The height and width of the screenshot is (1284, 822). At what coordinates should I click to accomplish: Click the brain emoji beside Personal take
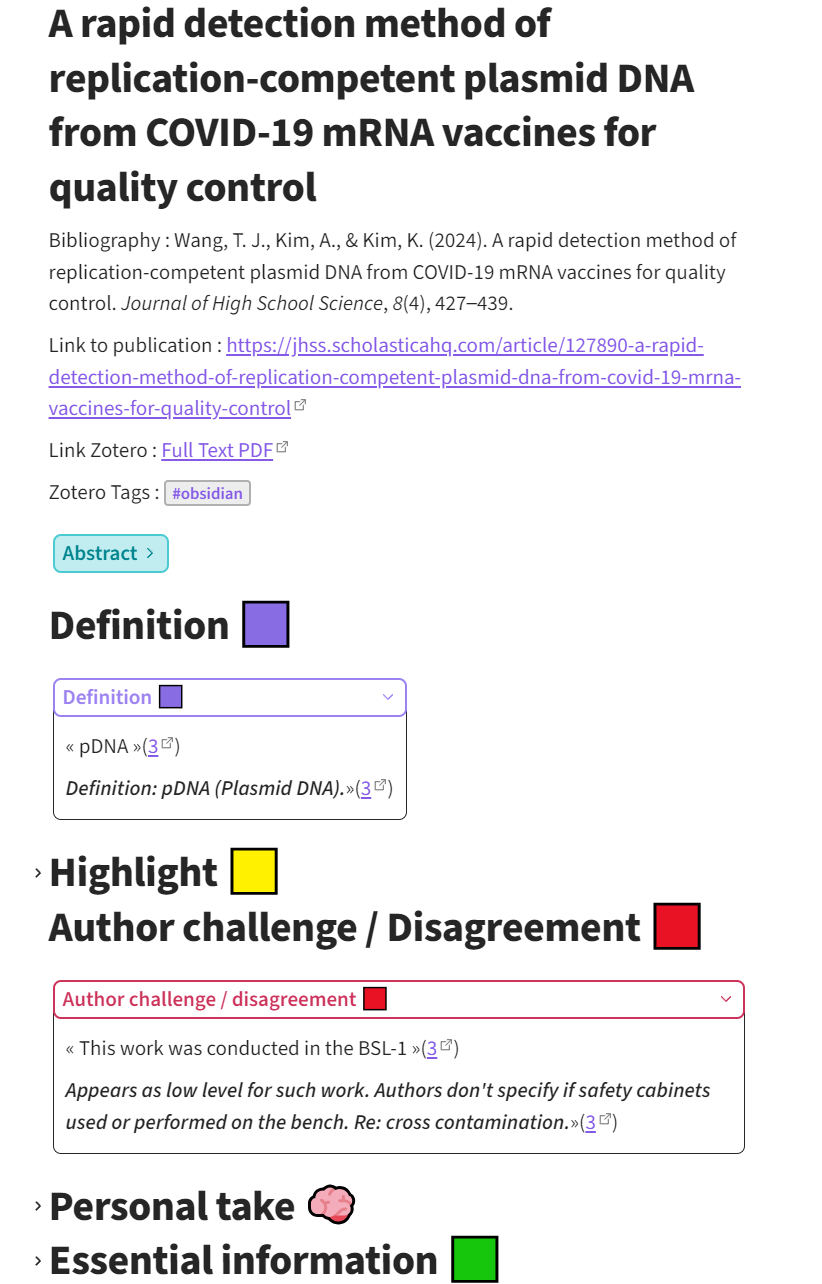click(331, 1206)
